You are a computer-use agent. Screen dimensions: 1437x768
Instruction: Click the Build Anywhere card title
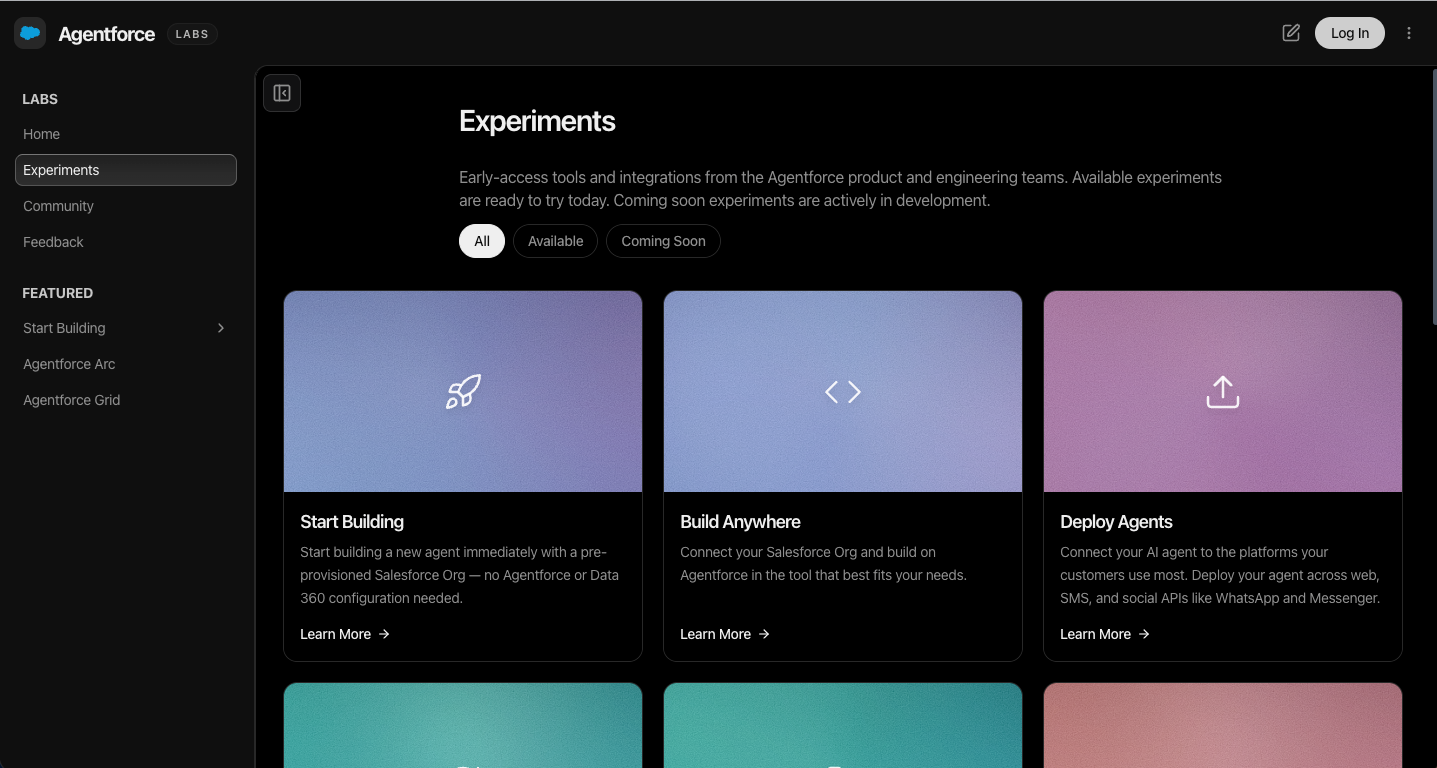tap(740, 522)
